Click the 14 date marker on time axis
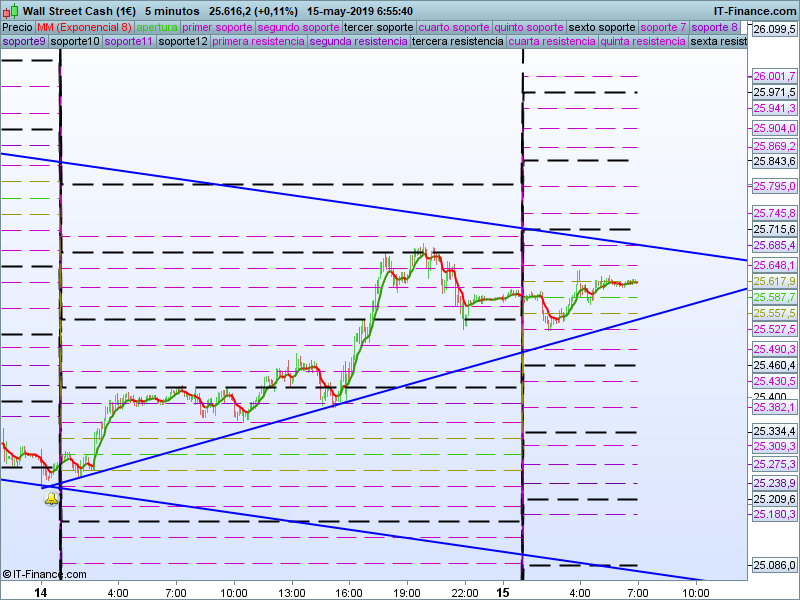 pos(41,592)
